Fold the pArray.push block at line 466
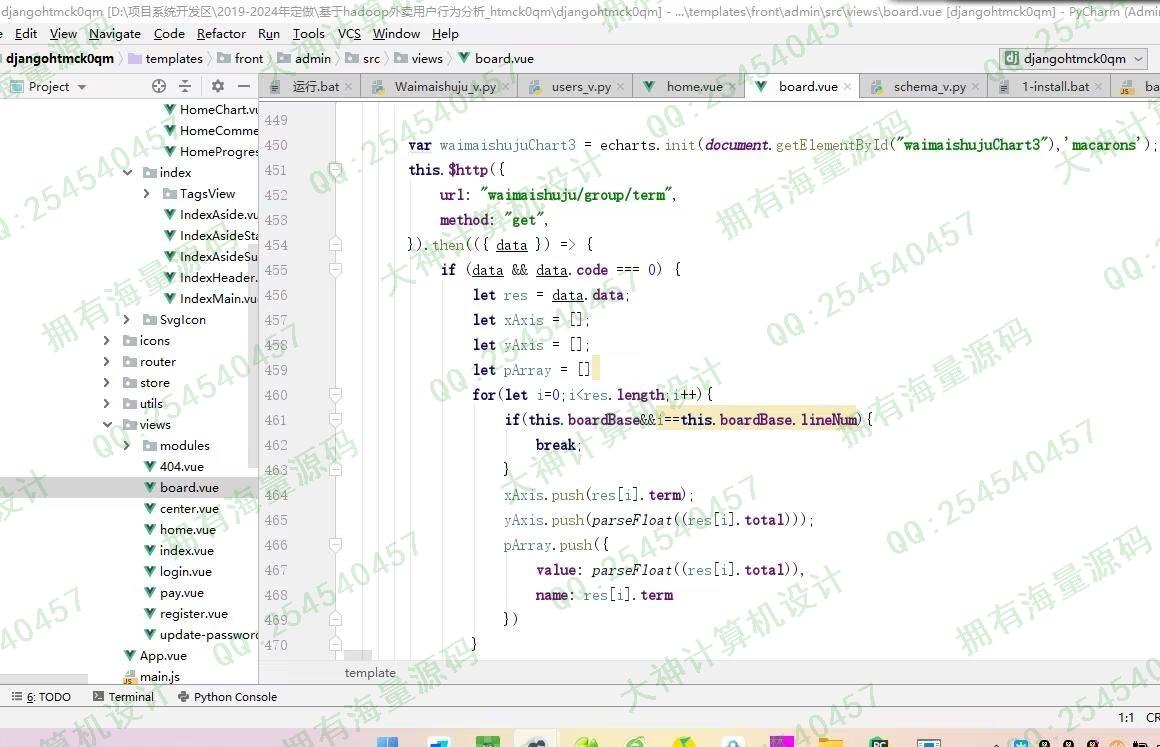 335,545
